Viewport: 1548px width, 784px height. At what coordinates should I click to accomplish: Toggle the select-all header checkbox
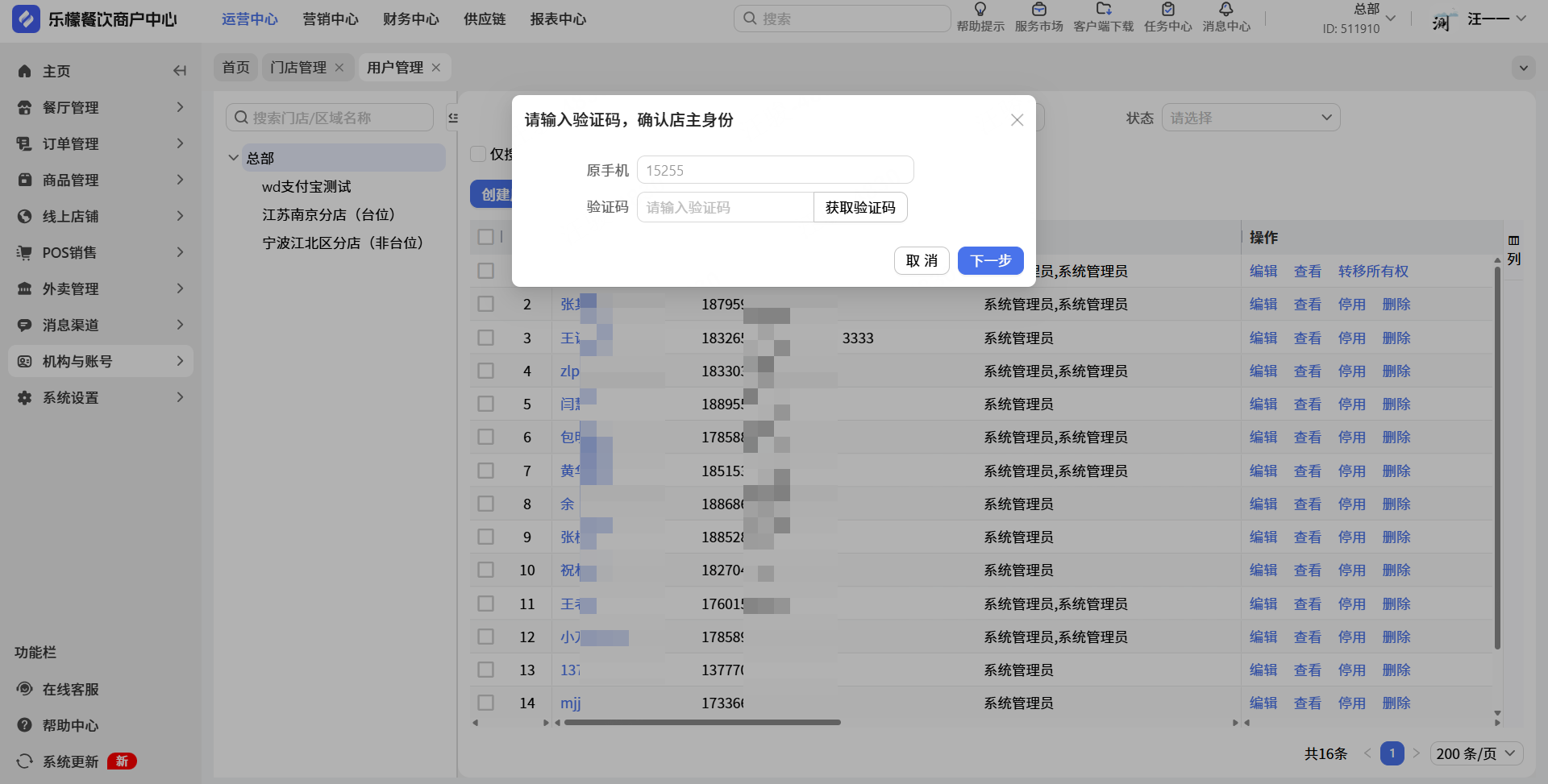coord(485,237)
